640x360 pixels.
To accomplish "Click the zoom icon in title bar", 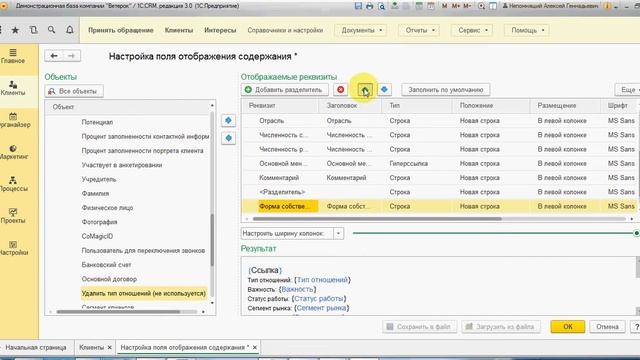I will 481,6.
